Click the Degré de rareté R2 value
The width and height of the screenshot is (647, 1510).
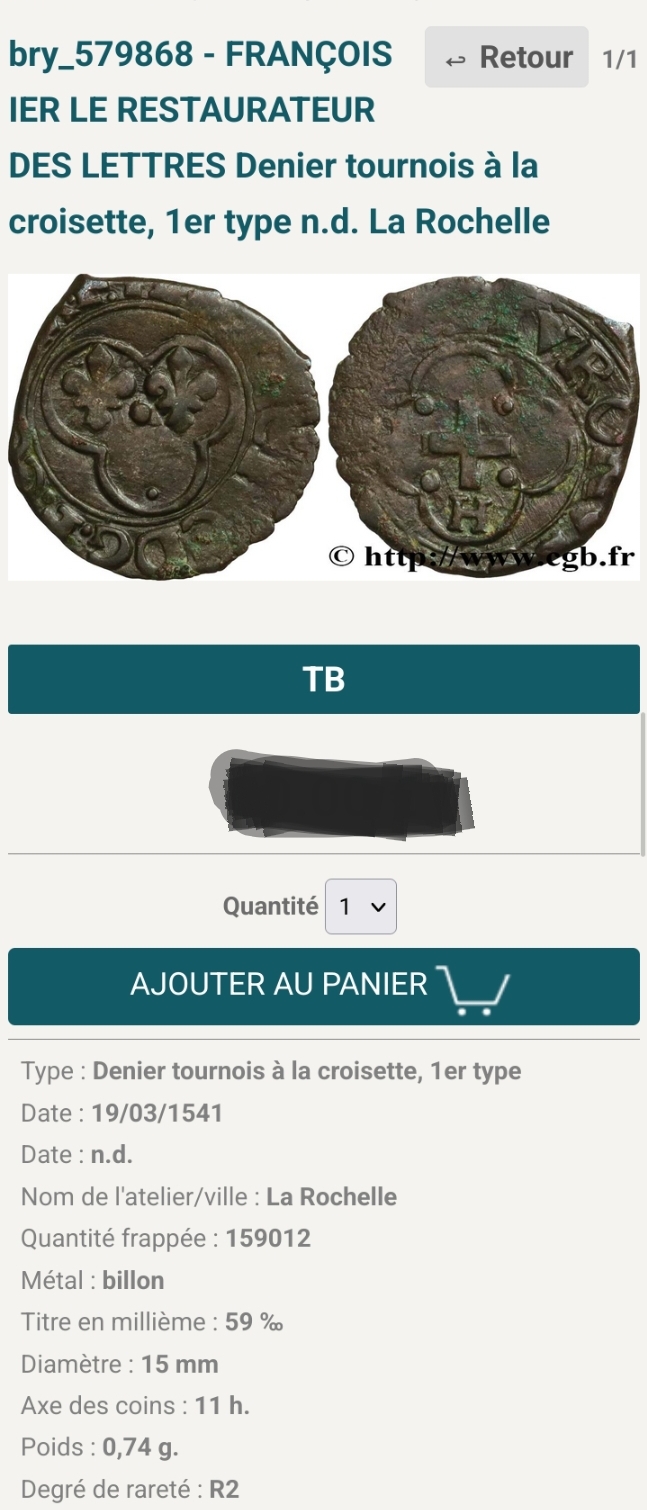click(224, 1490)
